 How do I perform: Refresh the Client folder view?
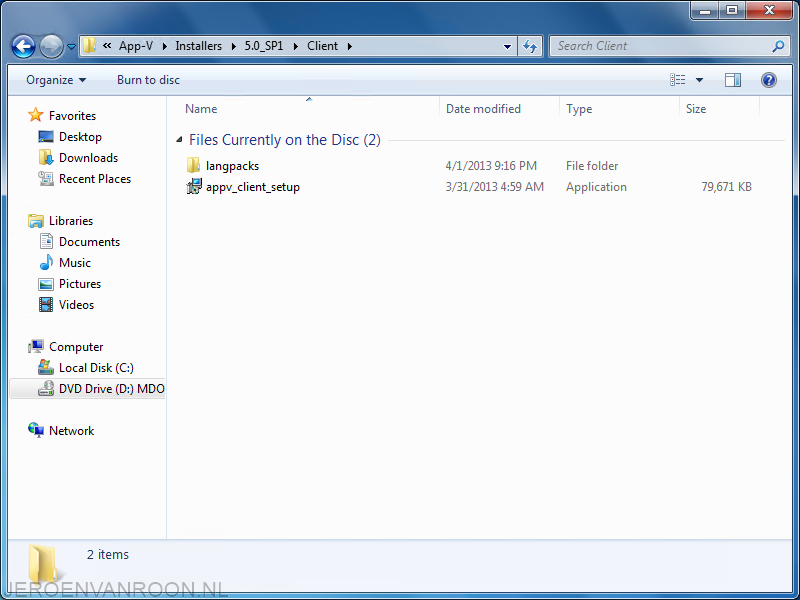(x=530, y=46)
